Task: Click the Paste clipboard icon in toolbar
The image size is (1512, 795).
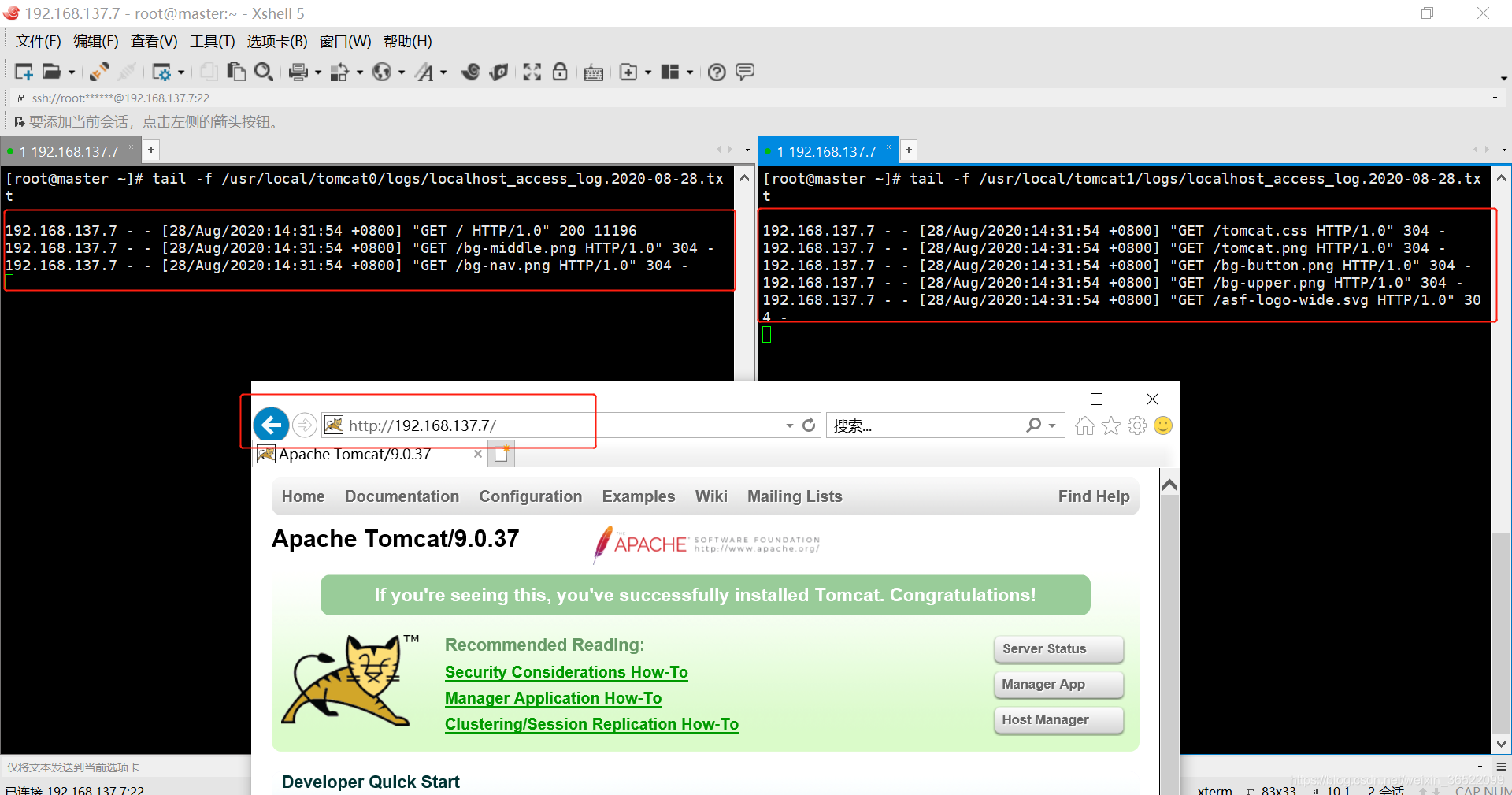Action: 236,72
